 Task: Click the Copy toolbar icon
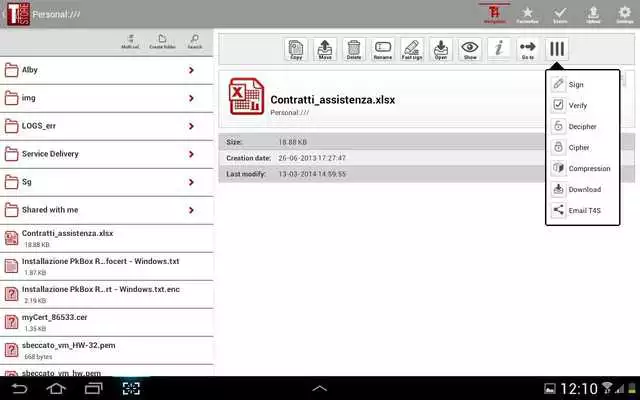[296, 49]
